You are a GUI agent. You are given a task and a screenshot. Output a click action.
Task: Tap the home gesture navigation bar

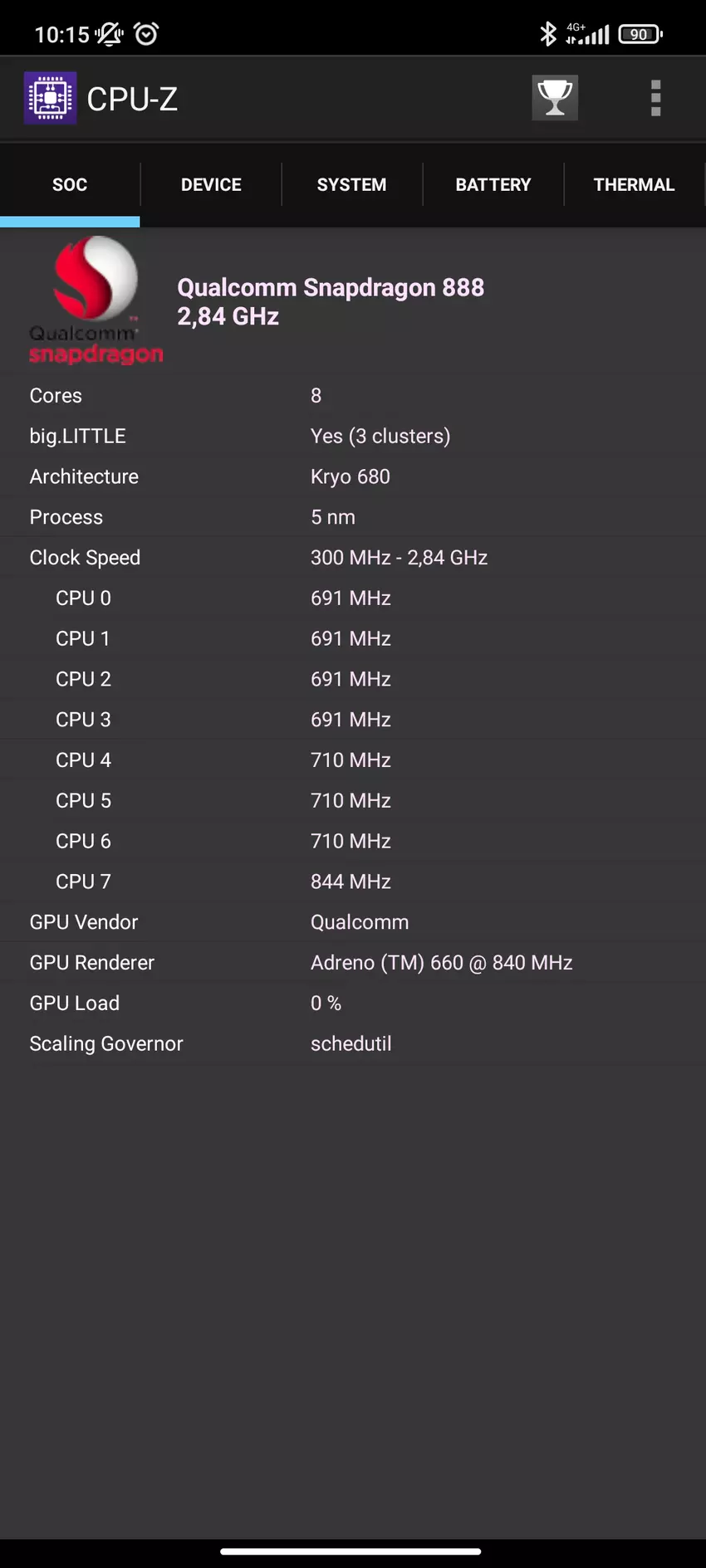pos(351,1551)
